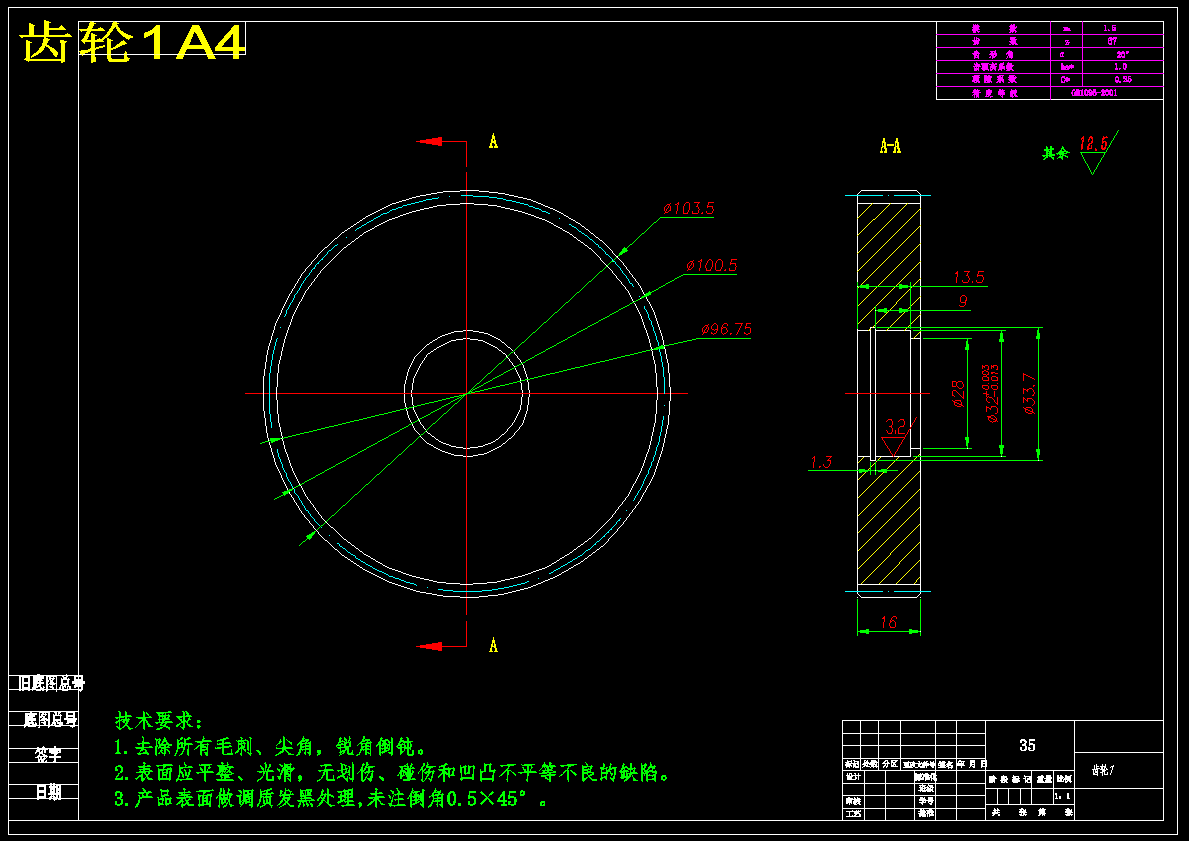Click the A-A section view label
The width and height of the screenshot is (1189, 841).
(890, 146)
